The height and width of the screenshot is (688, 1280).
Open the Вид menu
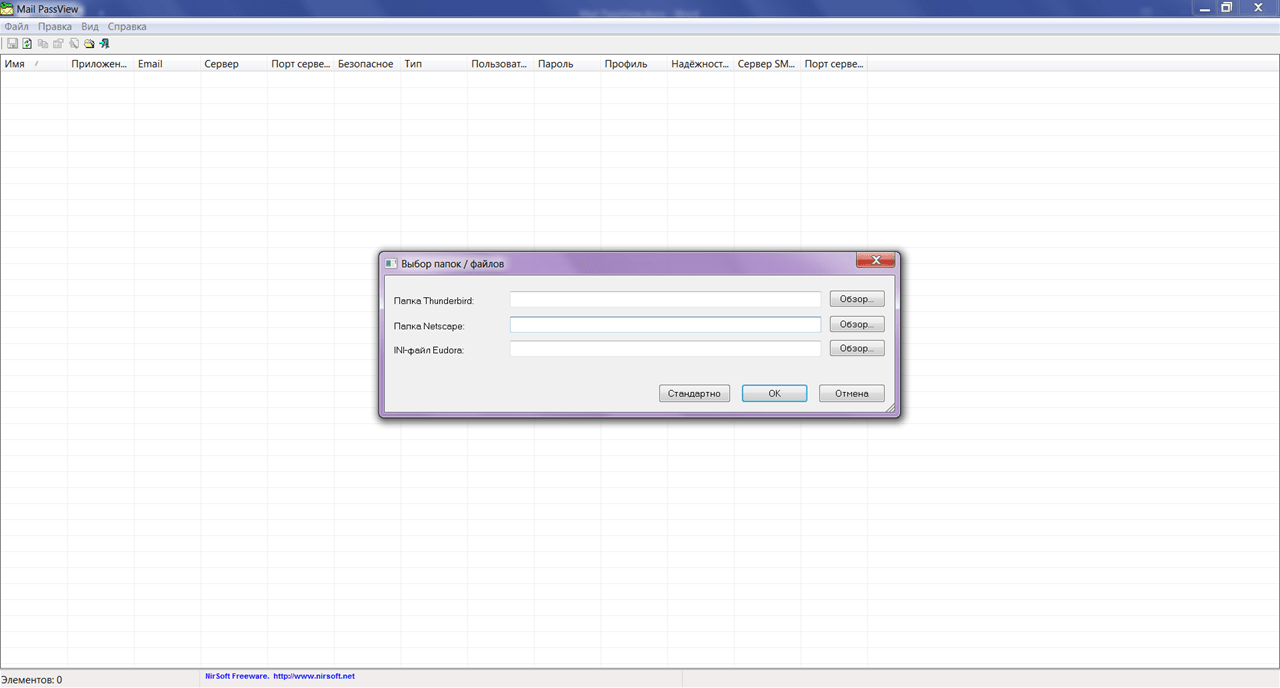click(x=90, y=27)
